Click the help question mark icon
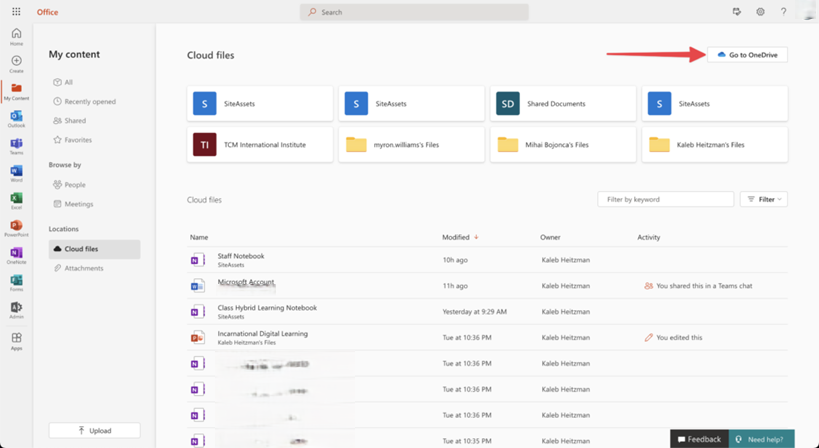This screenshot has width=819, height=448. tap(783, 12)
